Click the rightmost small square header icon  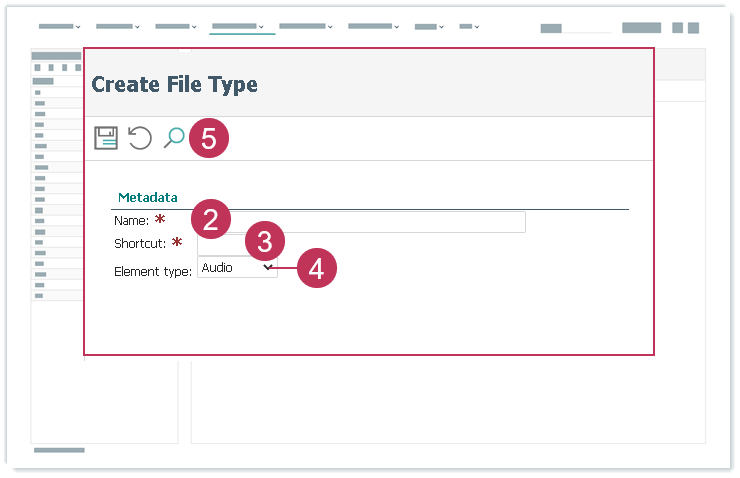(693, 28)
